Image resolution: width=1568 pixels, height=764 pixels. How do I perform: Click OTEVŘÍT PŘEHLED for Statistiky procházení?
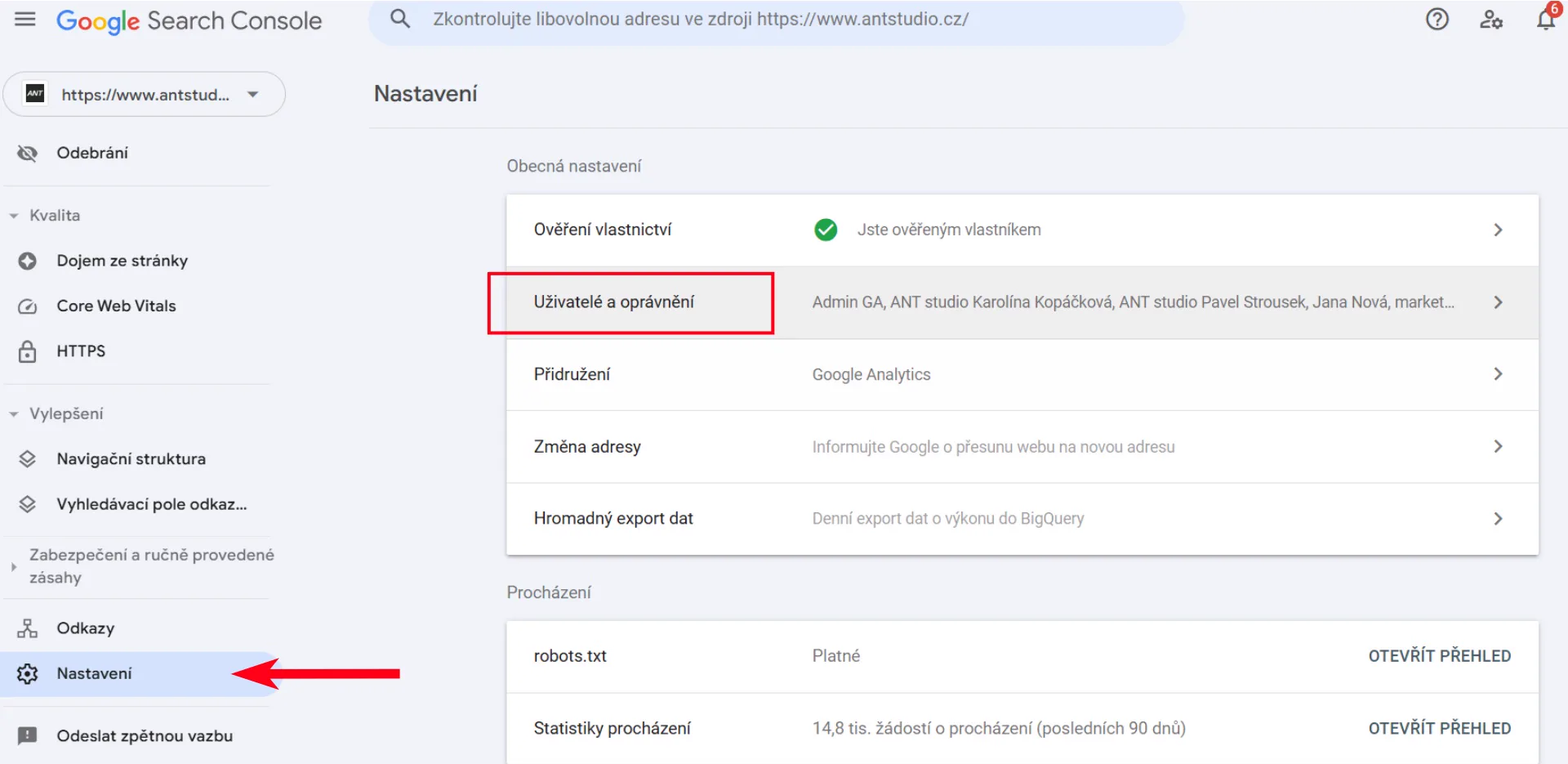tap(1439, 728)
